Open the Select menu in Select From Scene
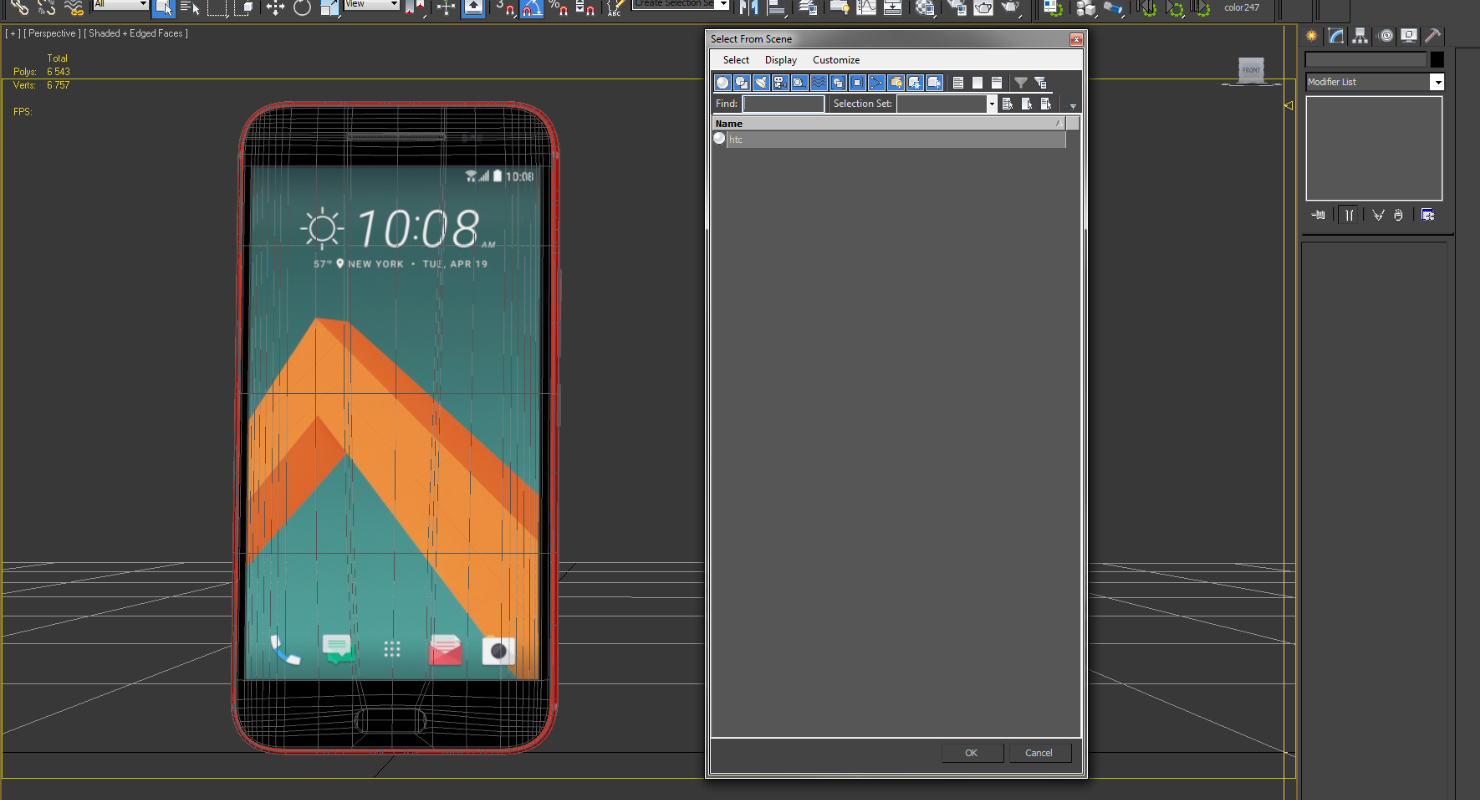 (736, 60)
